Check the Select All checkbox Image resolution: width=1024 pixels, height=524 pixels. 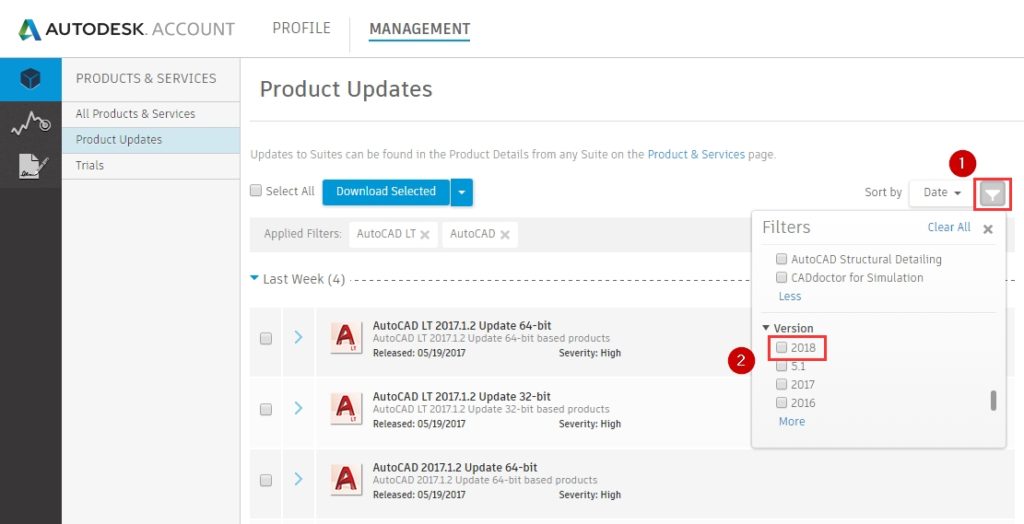click(x=256, y=191)
